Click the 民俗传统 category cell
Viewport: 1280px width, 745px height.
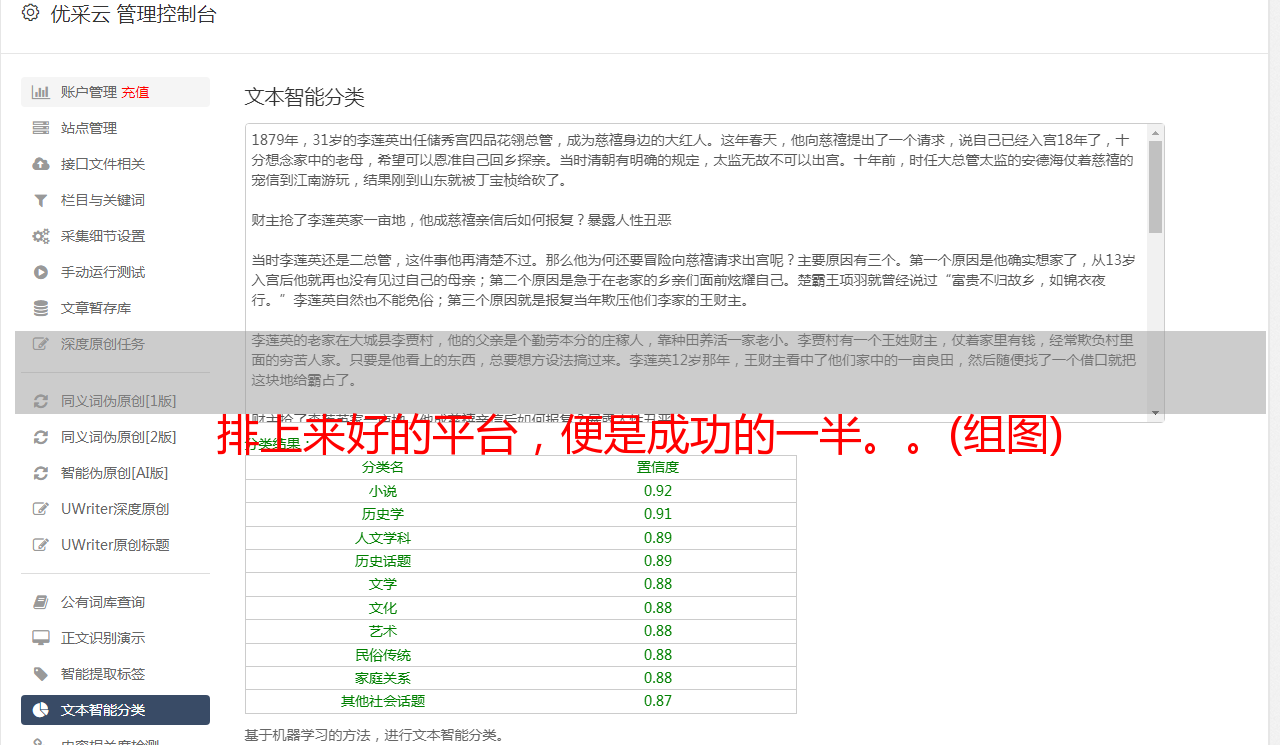point(383,655)
